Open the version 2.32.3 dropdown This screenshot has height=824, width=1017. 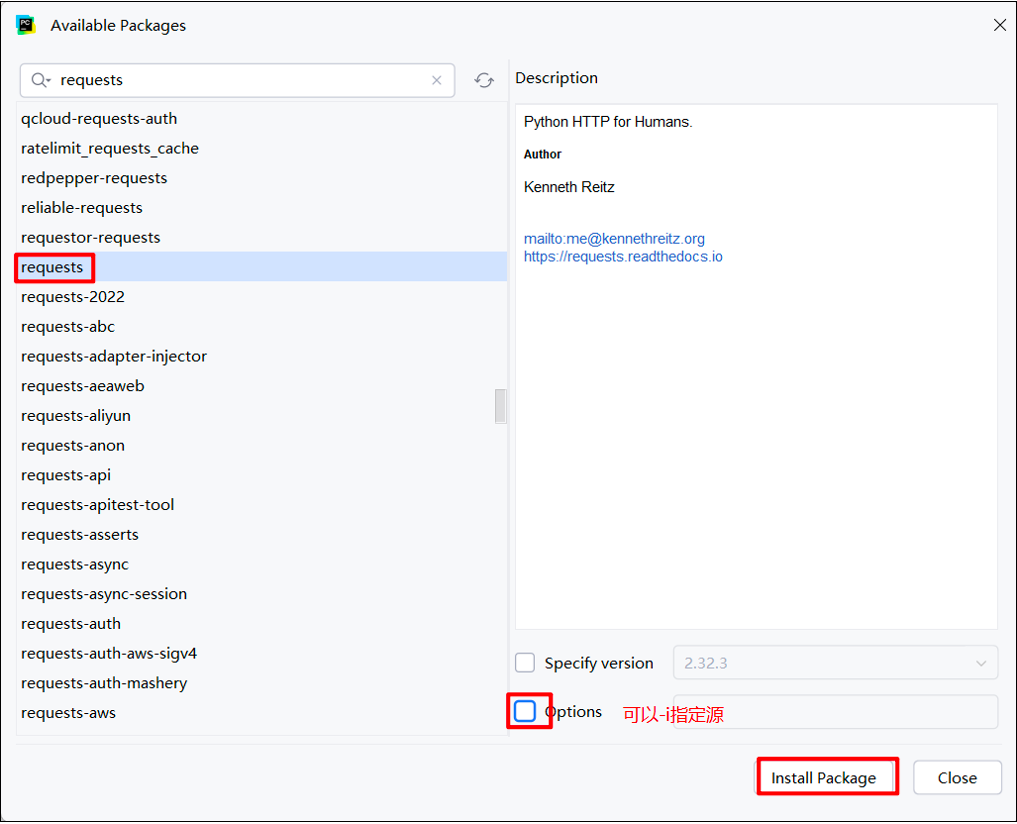click(x=835, y=663)
